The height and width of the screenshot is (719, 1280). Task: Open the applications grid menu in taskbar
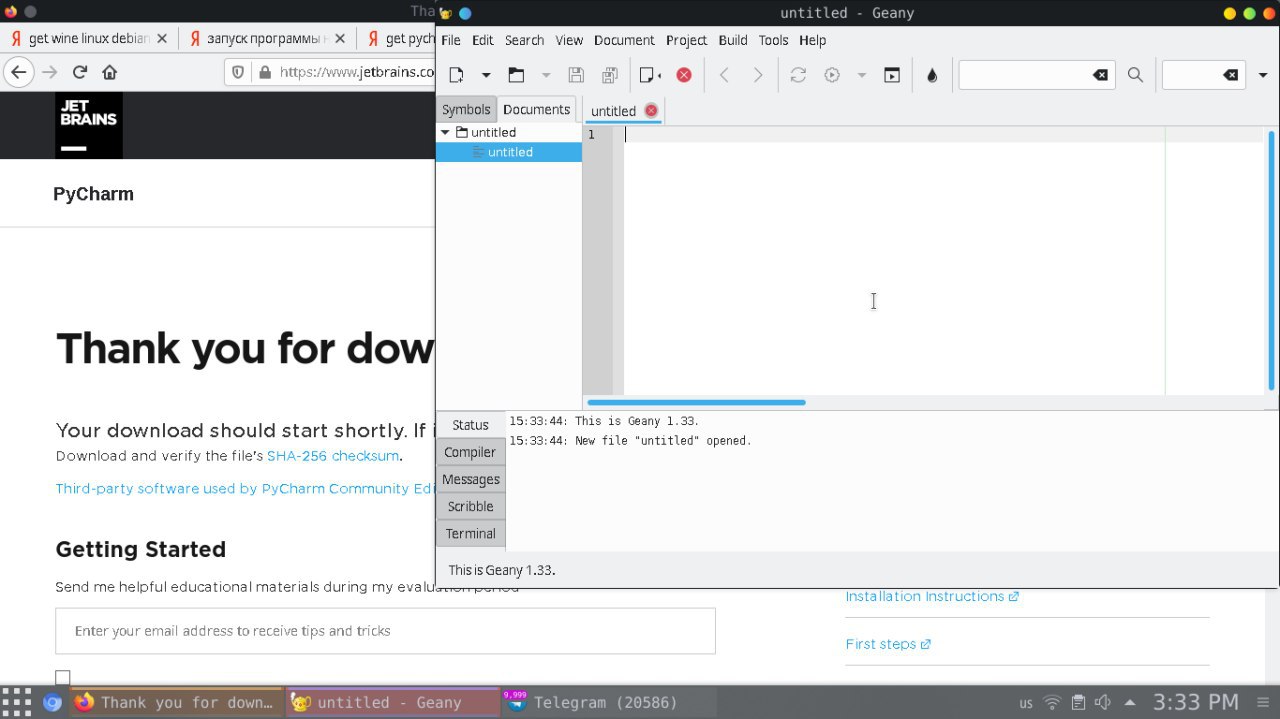click(x=17, y=702)
